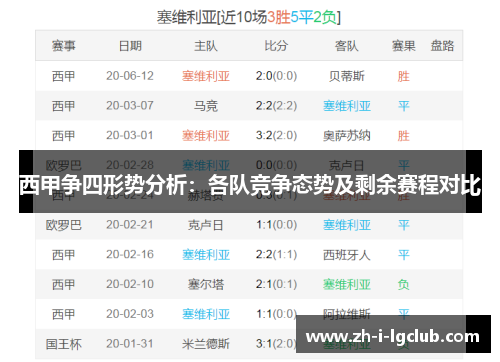This screenshot has height=362, width=500.
Task: Click home team 克卢日 in the 20-02-21 row
Action: pos(206,225)
